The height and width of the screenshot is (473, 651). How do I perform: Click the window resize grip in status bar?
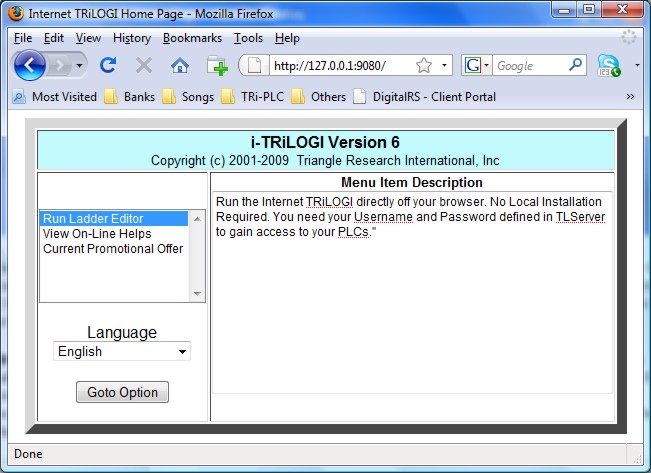(637, 458)
